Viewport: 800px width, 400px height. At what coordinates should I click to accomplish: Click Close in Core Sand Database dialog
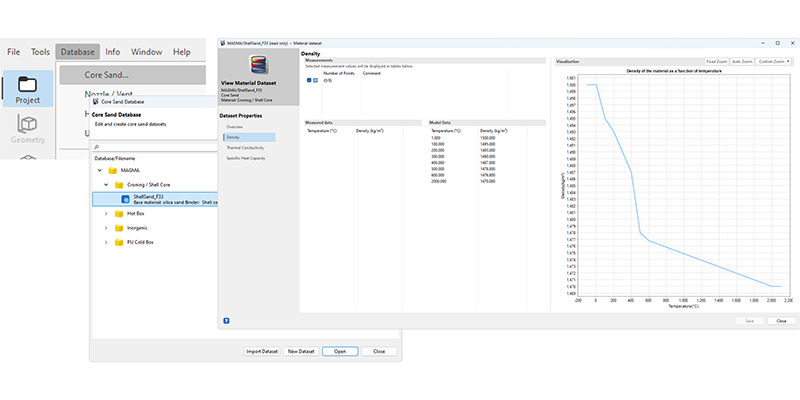(379, 352)
